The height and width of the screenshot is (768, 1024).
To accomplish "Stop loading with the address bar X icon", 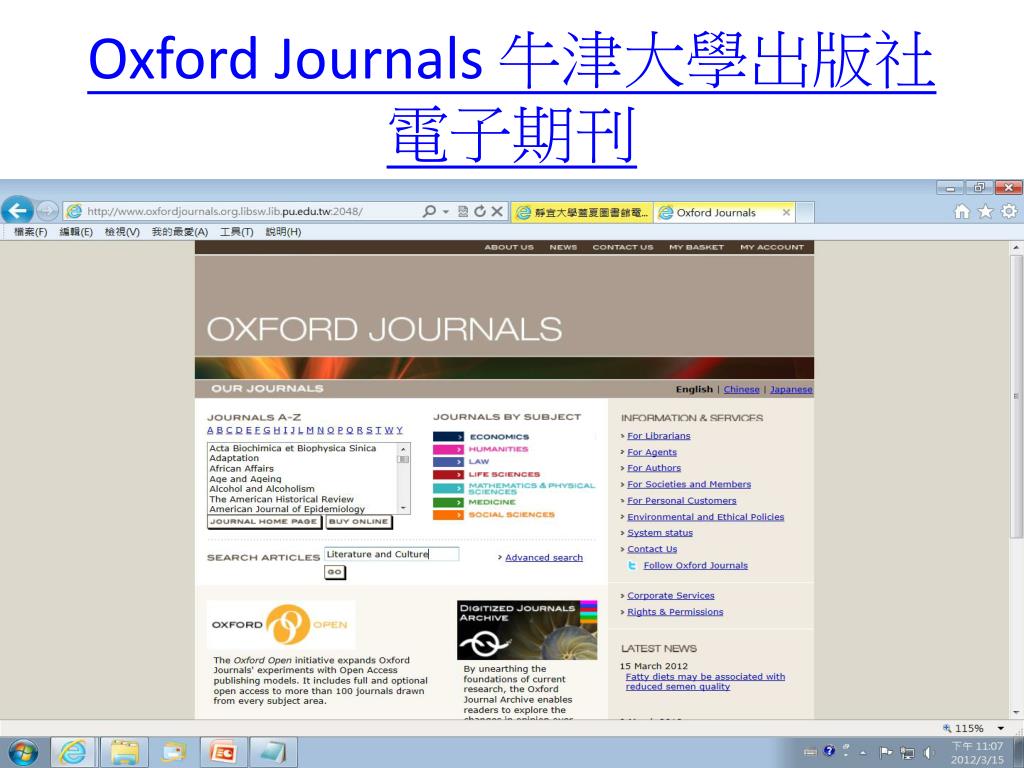I will point(497,211).
